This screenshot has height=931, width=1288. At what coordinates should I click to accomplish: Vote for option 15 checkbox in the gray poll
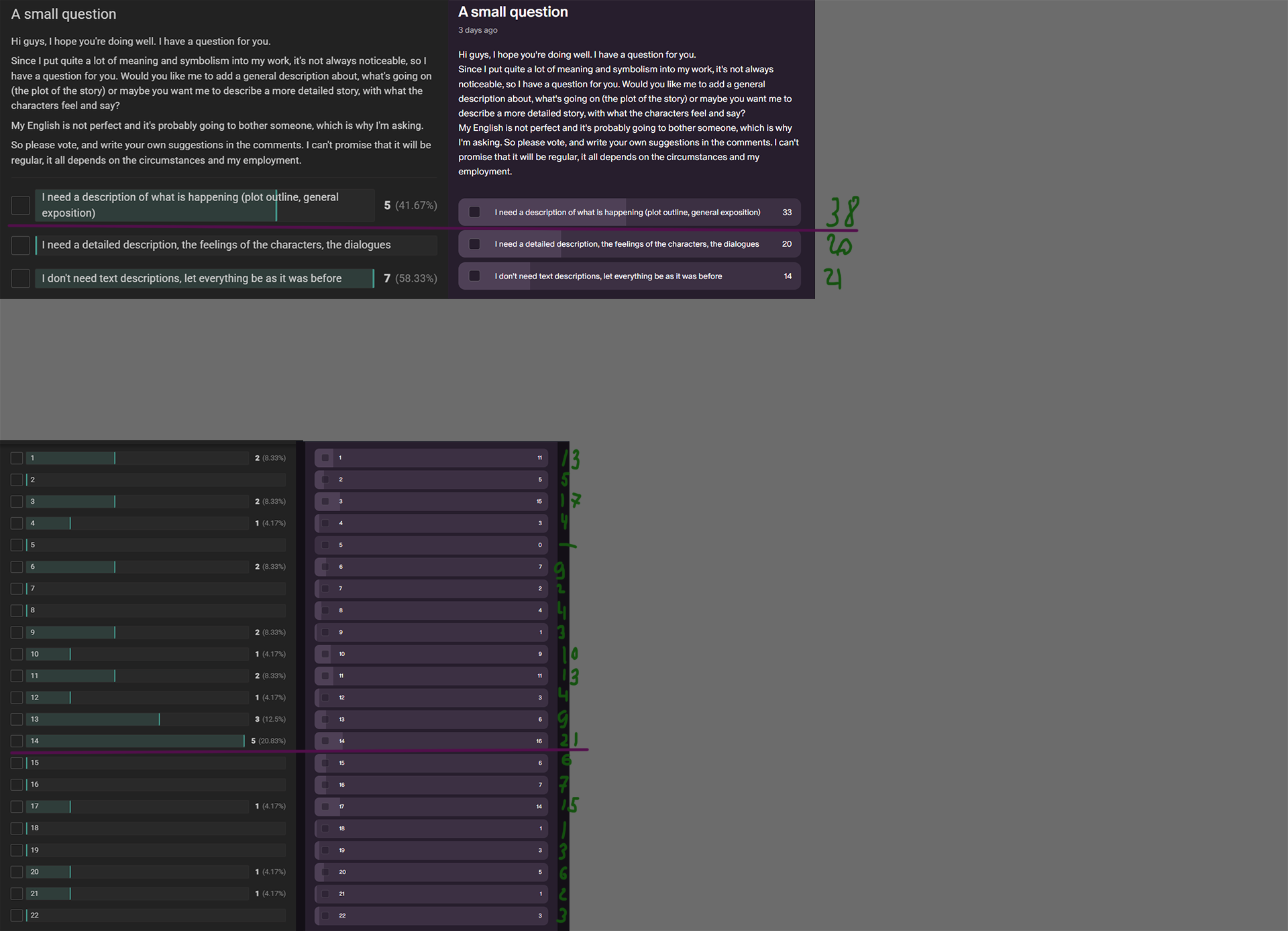click(17, 763)
